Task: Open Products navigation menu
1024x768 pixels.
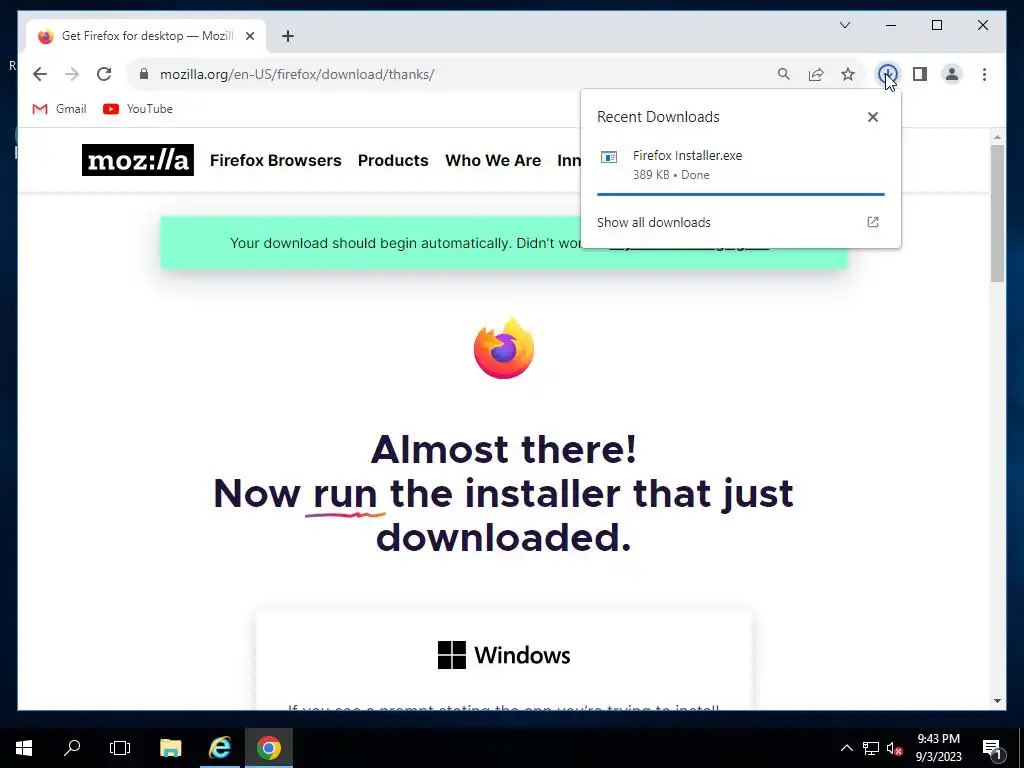Action: (x=393, y=161)
